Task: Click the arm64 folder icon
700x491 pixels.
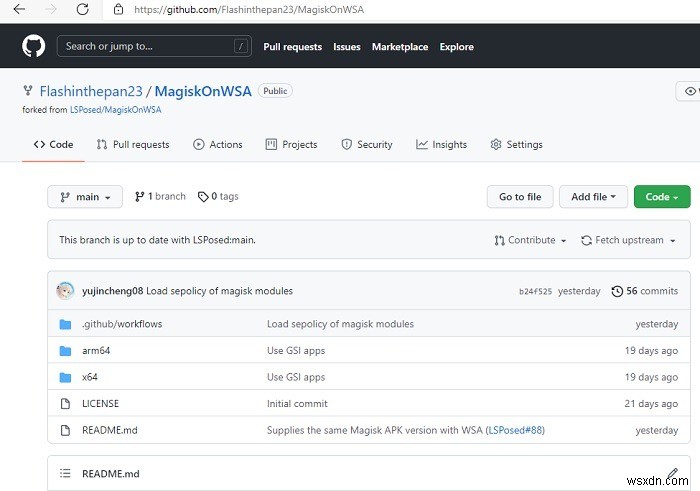Action: point(65,351)
